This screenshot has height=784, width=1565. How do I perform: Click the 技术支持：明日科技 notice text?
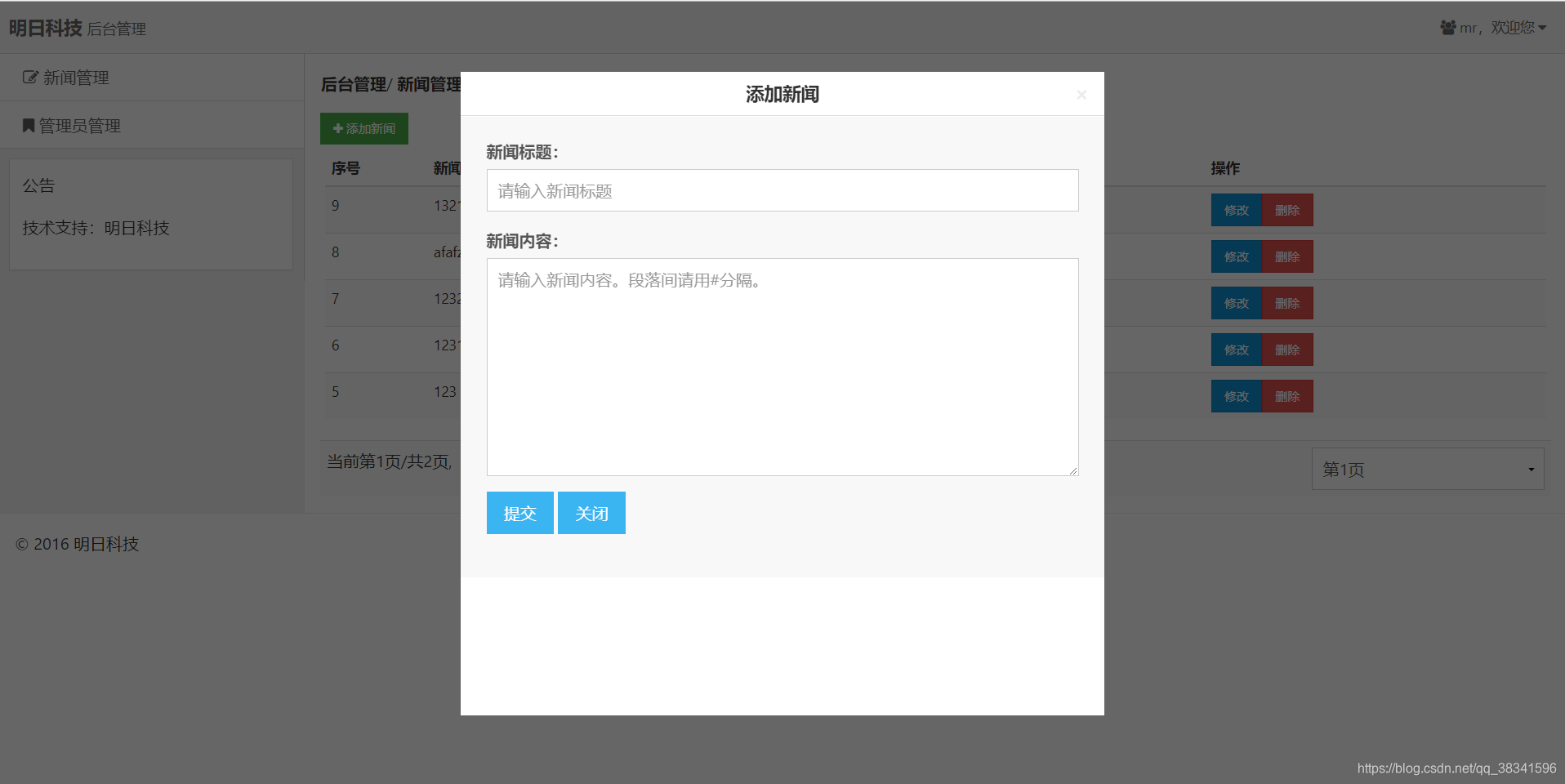pos(96,228)
